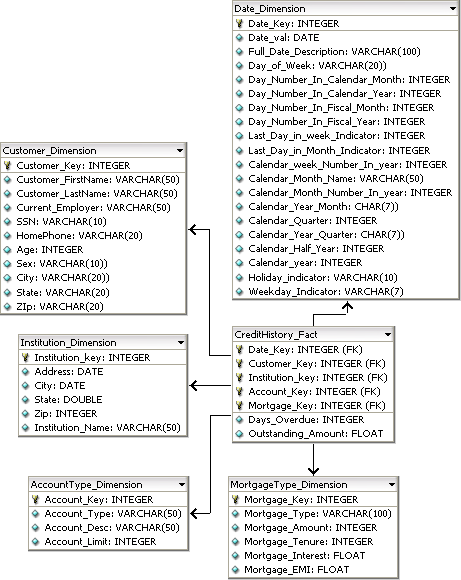Click the Customer_Key key icon in Customer_Dimension

pyautogui.click(x=7, y=165)
